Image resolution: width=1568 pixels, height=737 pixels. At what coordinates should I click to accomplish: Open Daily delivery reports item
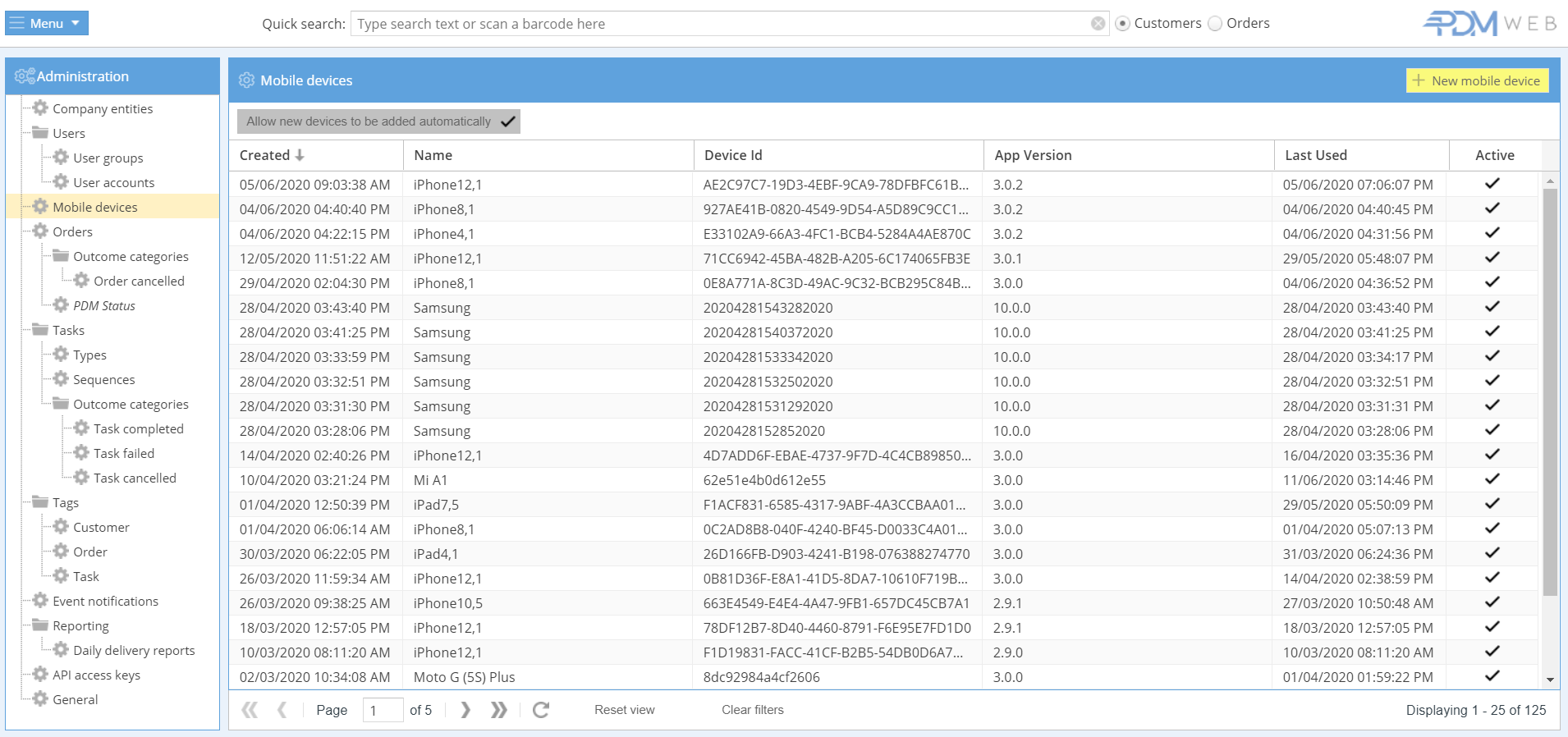[x=134, y=650]
